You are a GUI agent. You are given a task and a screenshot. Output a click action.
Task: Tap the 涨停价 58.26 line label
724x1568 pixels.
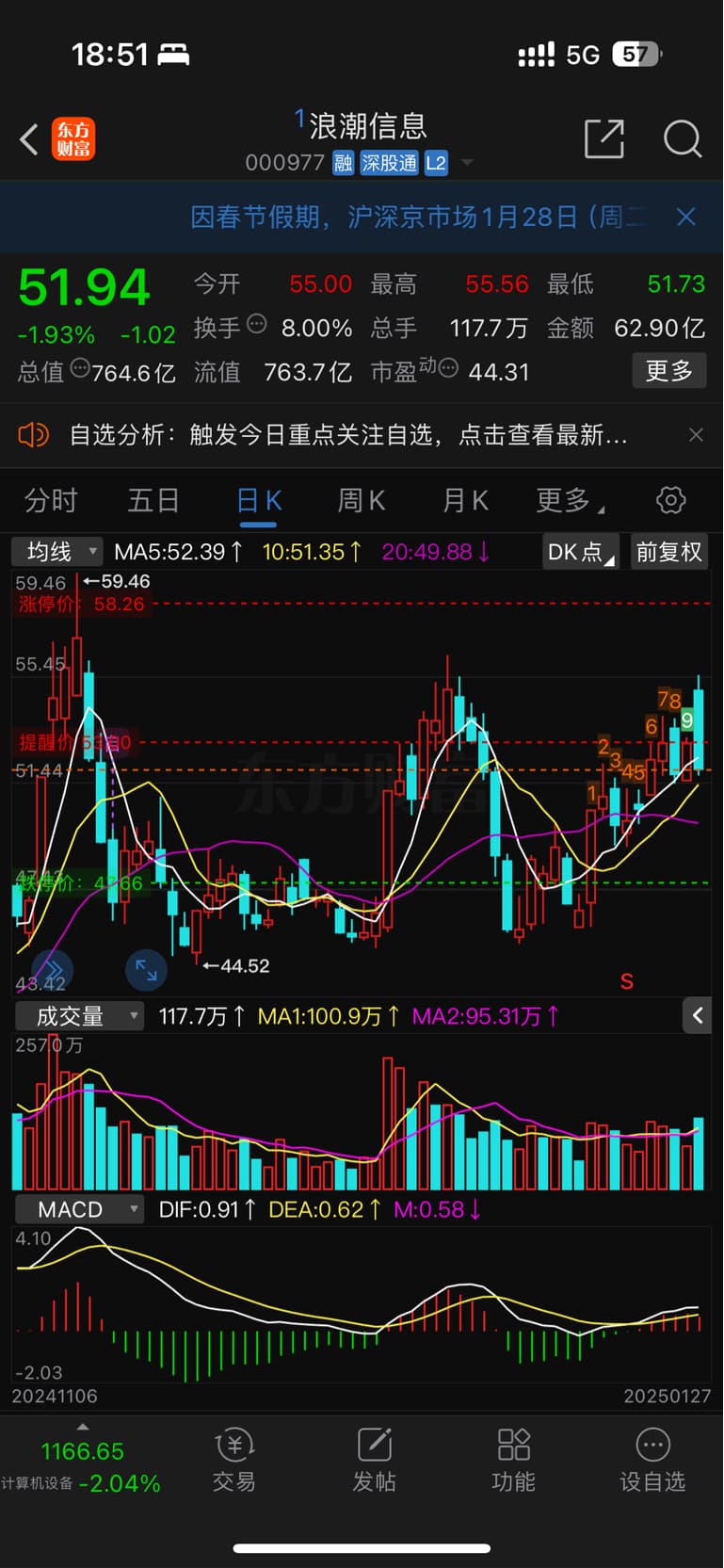coord(82,604)
